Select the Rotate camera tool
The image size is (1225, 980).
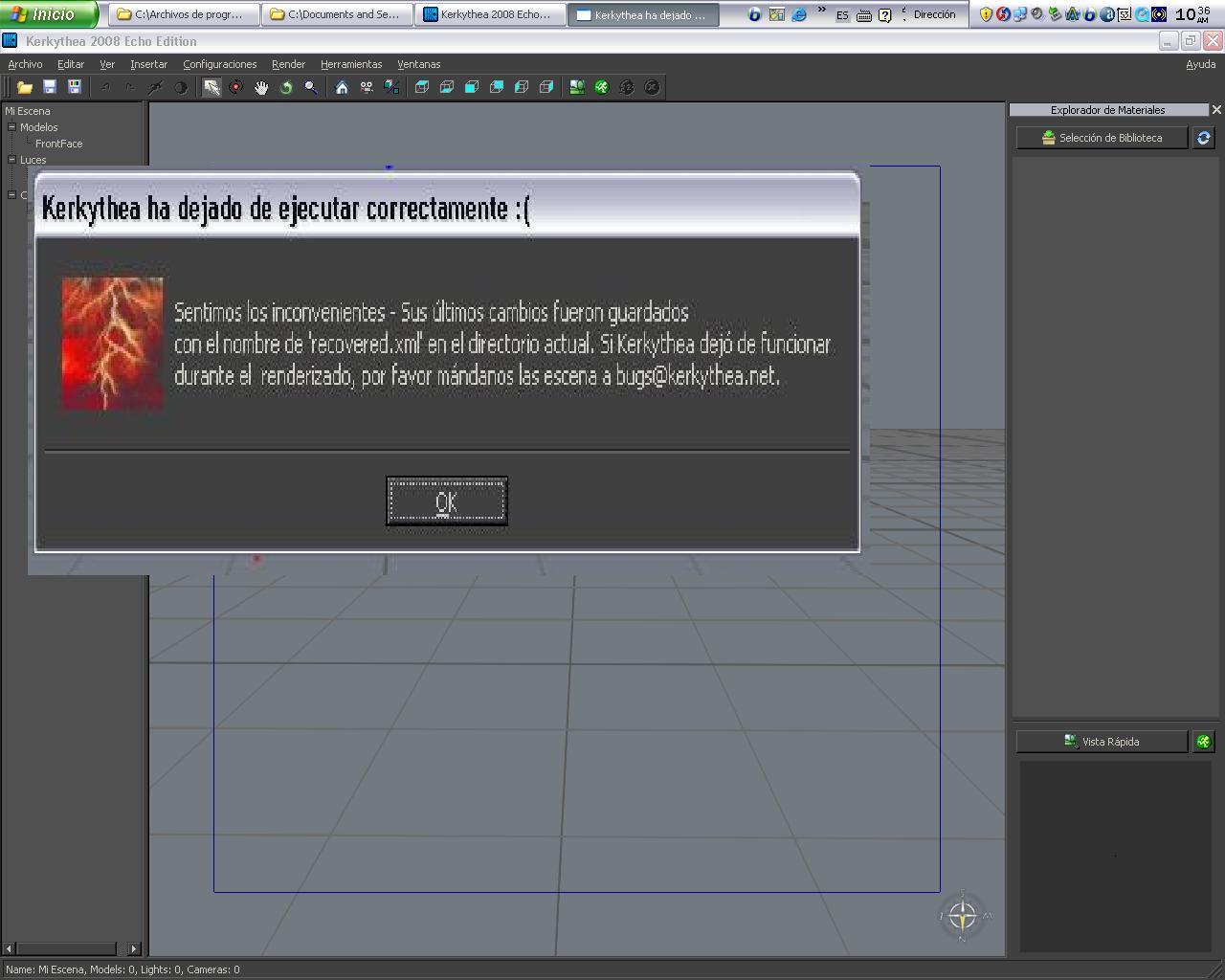click(x=236, y=87)
